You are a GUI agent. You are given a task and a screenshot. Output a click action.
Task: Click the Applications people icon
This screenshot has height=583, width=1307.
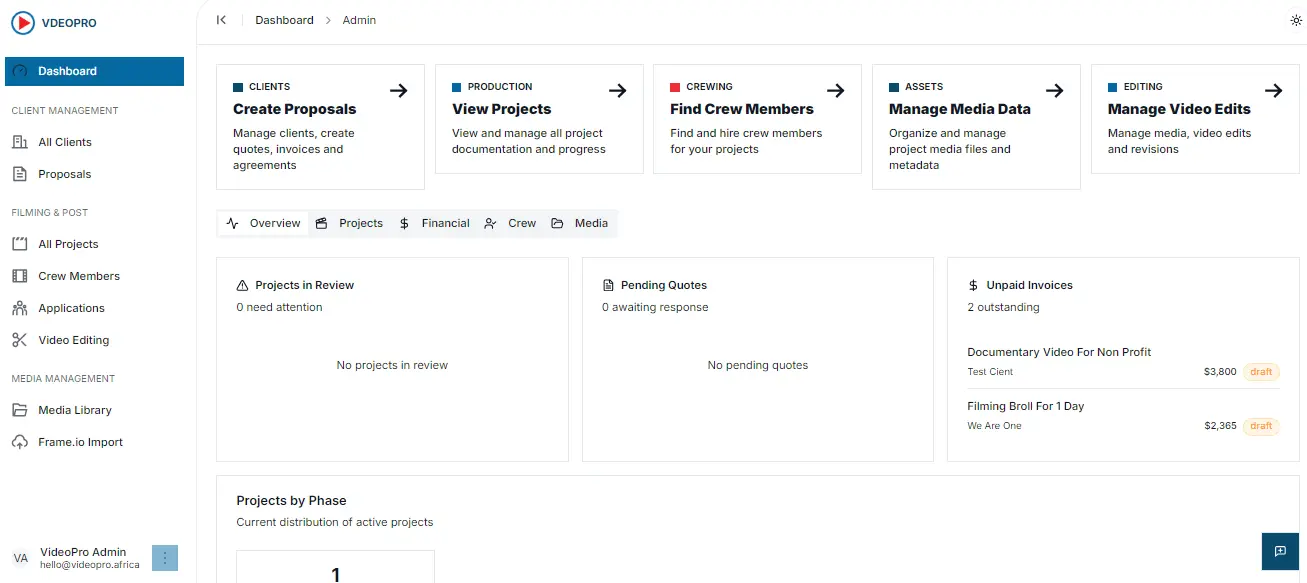(20, 308)
